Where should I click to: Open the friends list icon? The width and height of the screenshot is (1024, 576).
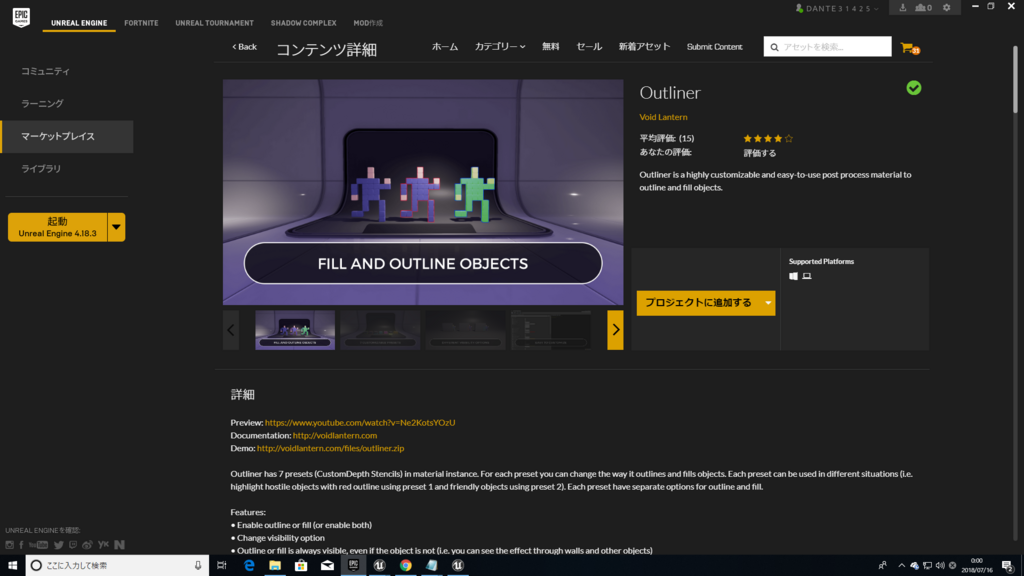tap(919, 7)
